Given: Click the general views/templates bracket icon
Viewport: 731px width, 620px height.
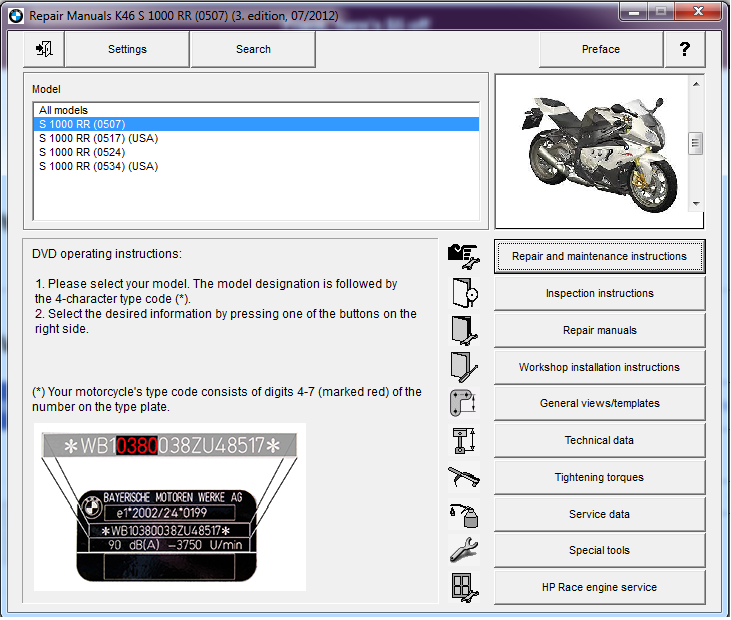Looking at the screenshot, I should (463, 403).
